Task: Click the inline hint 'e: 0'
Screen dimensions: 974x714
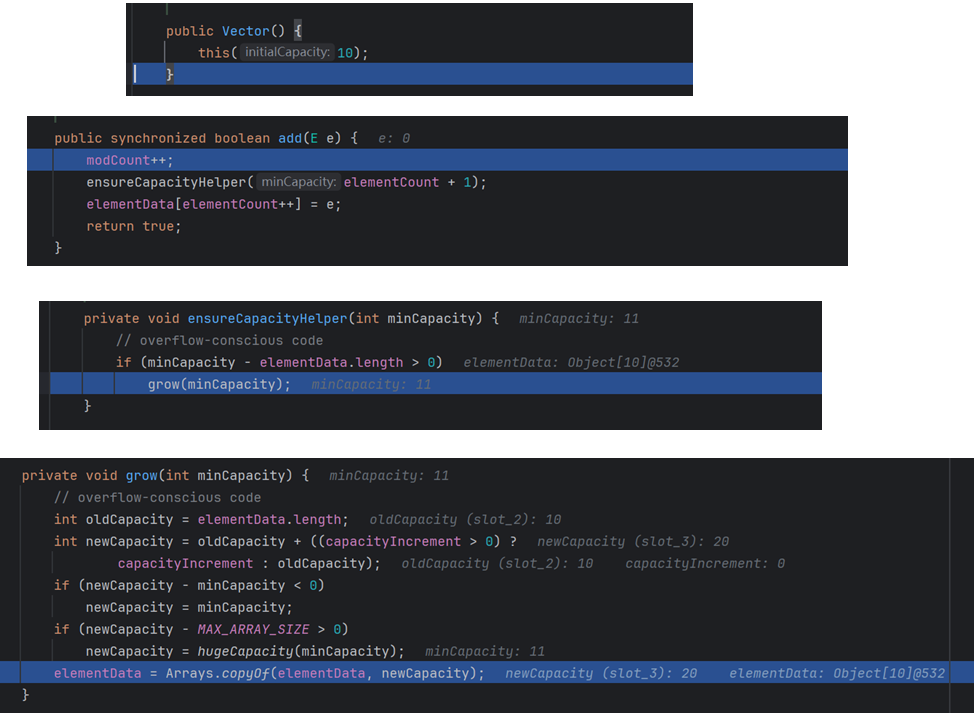Action: coord(394,139)
